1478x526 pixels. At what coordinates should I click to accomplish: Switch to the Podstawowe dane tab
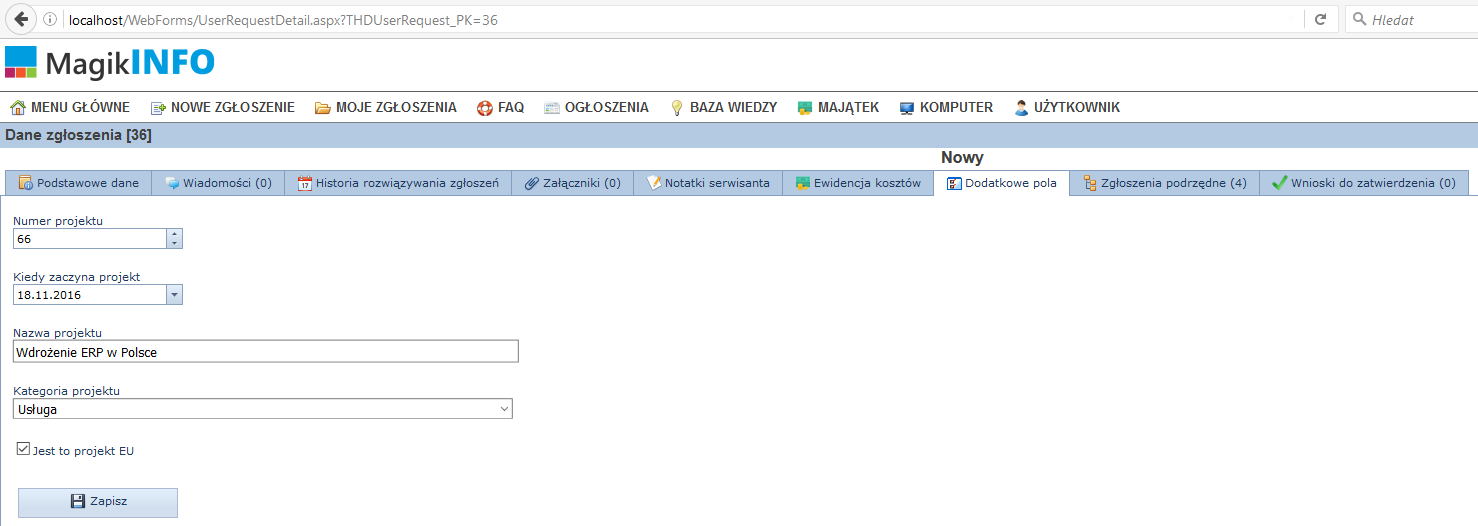click(78, 183)
